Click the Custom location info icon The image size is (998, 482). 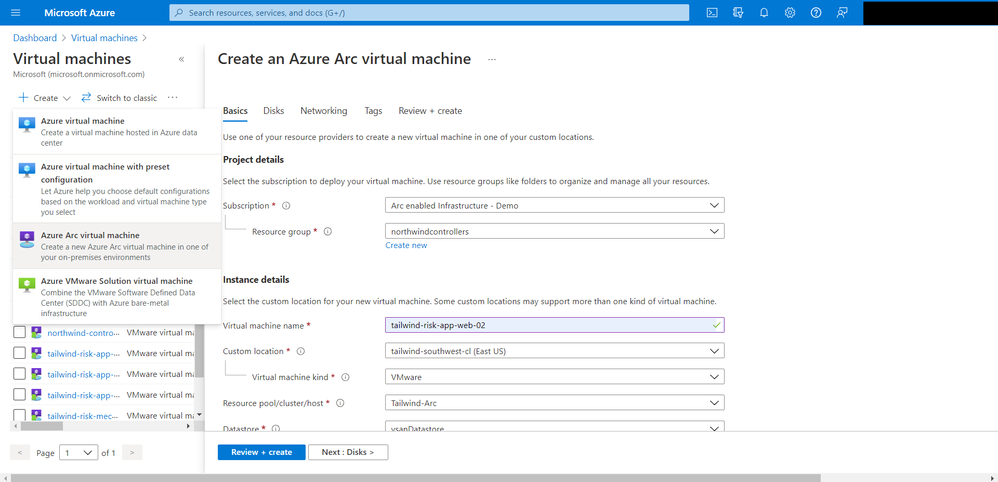(x=301, y=351)
